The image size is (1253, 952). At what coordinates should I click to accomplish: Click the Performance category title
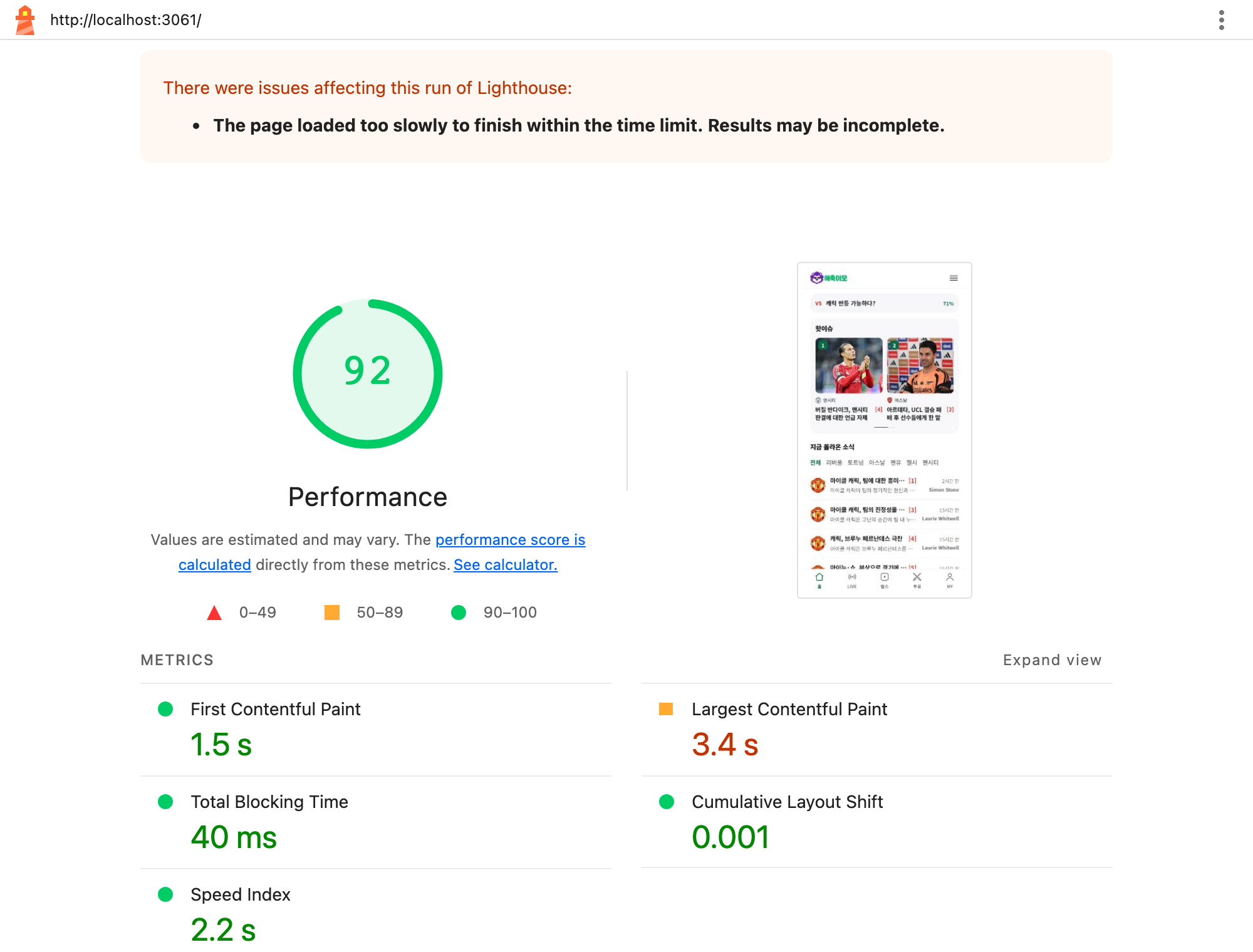click(x=368, y=497)
